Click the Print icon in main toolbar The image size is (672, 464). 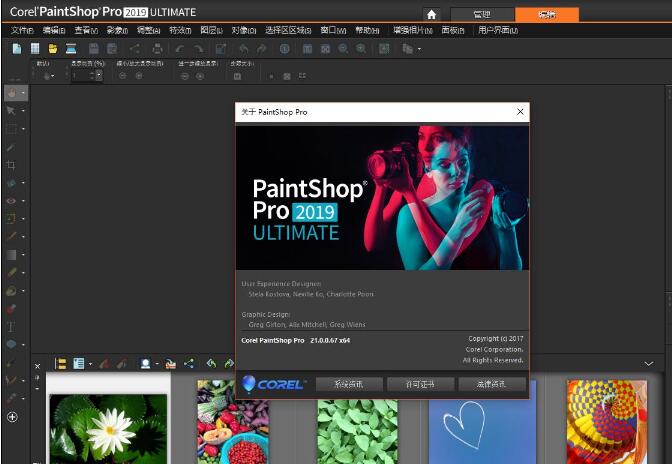[157, 49]
